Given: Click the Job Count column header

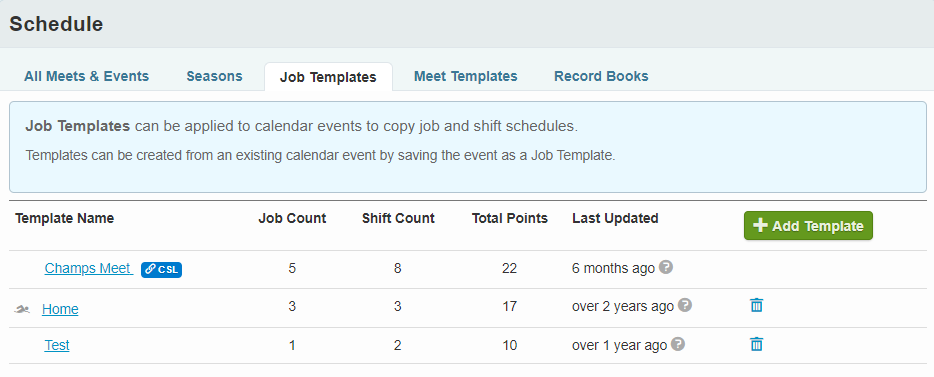Looking at the screenshot, I should click(292, 219).
